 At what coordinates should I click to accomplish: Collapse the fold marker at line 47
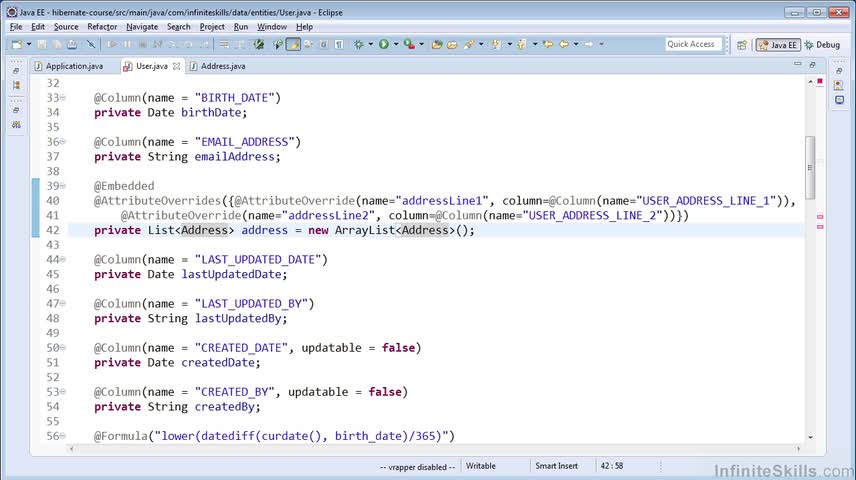[x=63, y=304]
